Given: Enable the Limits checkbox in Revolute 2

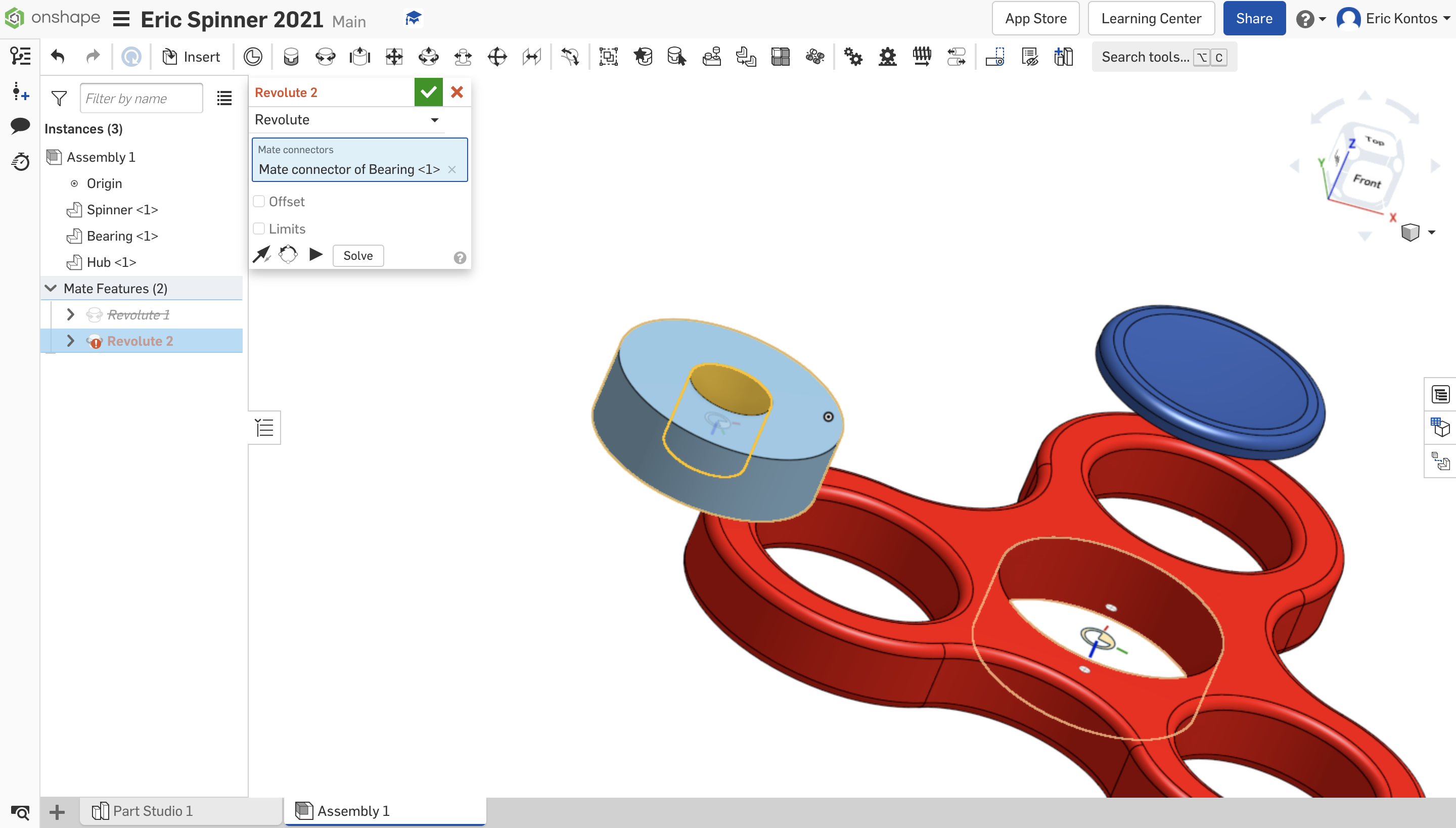Looking at the screenshot, I should click(x=258, y=229).
